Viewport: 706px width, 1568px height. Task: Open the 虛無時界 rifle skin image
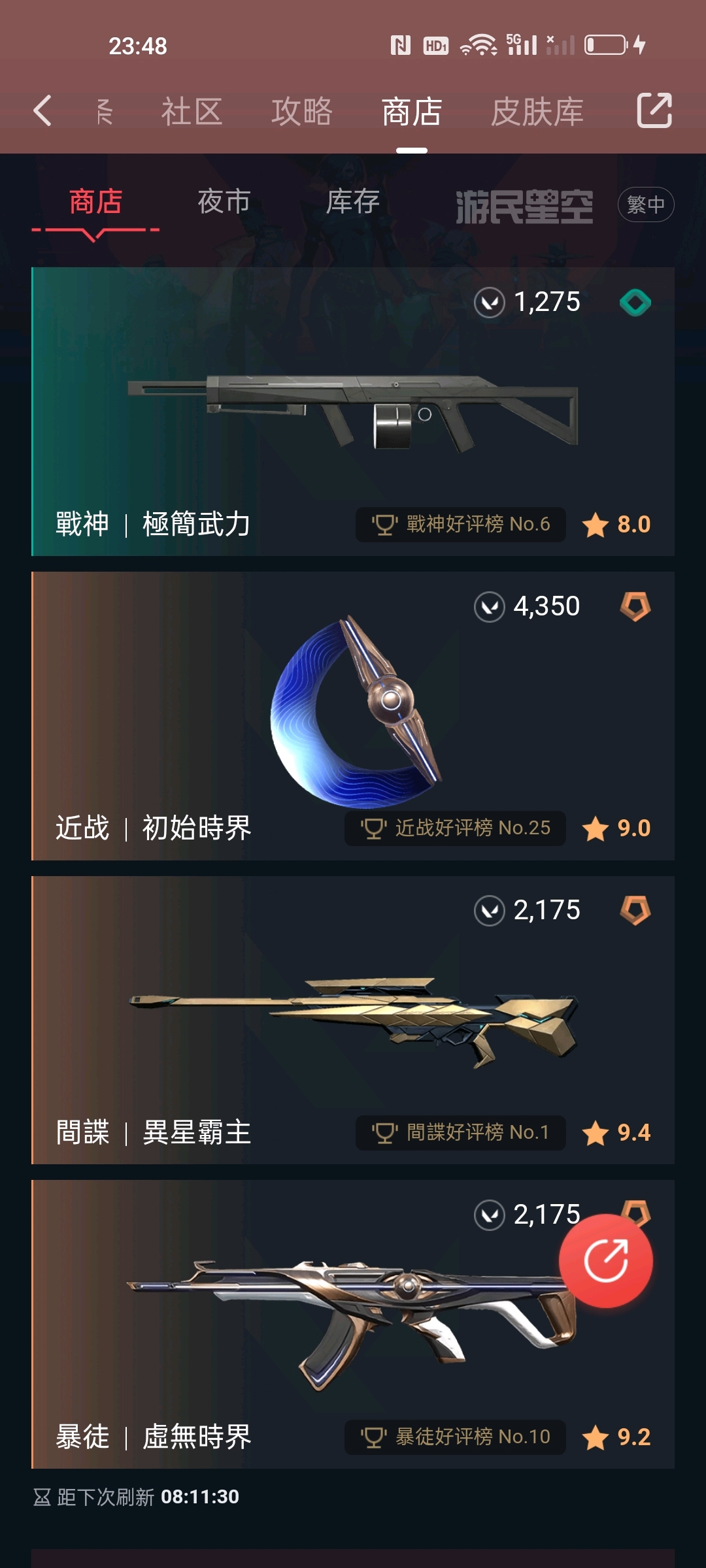click(x=352, y=1323)
